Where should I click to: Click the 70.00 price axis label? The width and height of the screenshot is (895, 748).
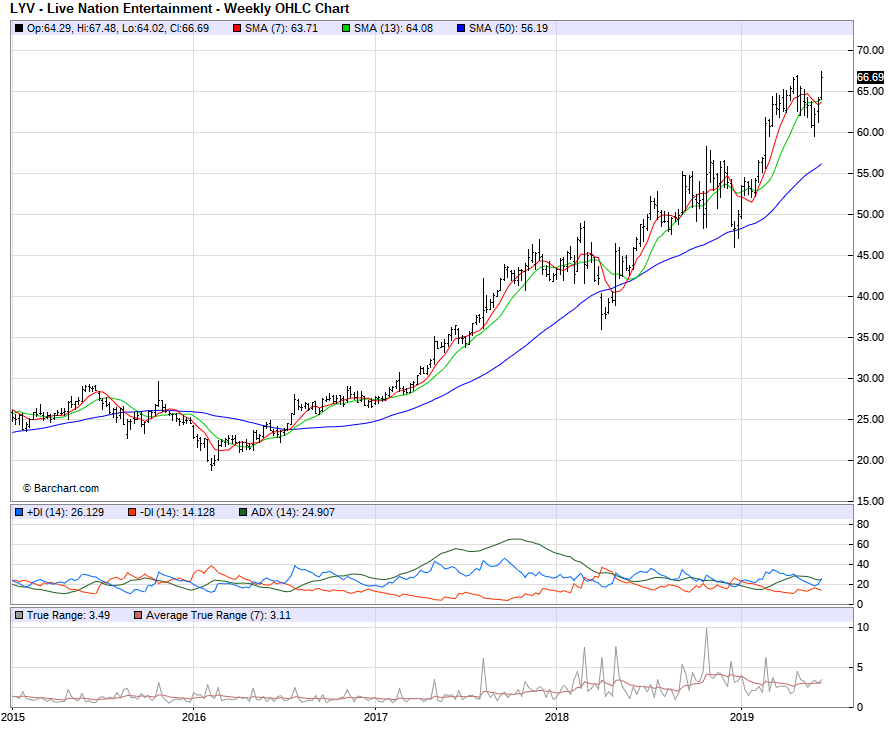point(870,50)
